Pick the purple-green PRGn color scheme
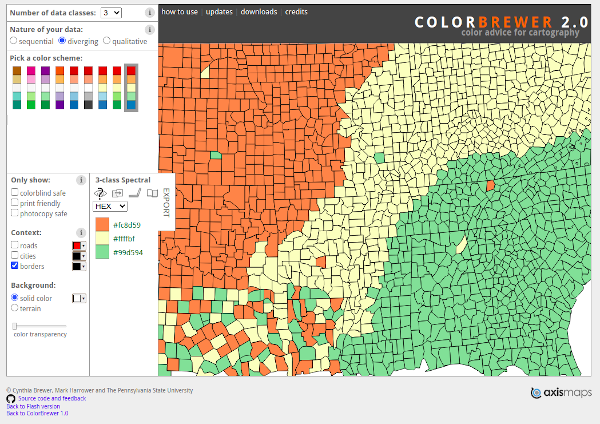 (x=45, y=88)
